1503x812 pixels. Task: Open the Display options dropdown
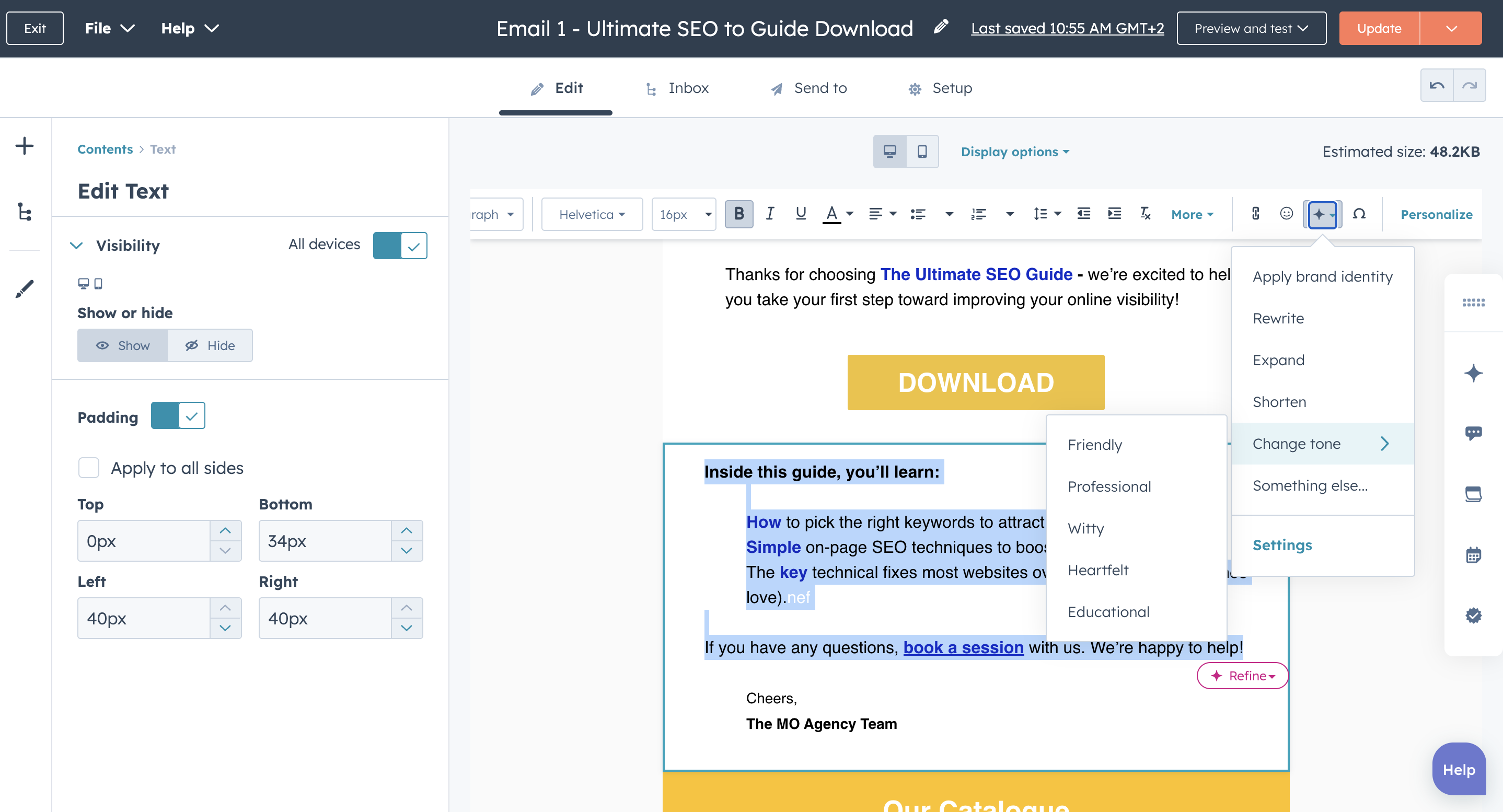coord(1015,152)
